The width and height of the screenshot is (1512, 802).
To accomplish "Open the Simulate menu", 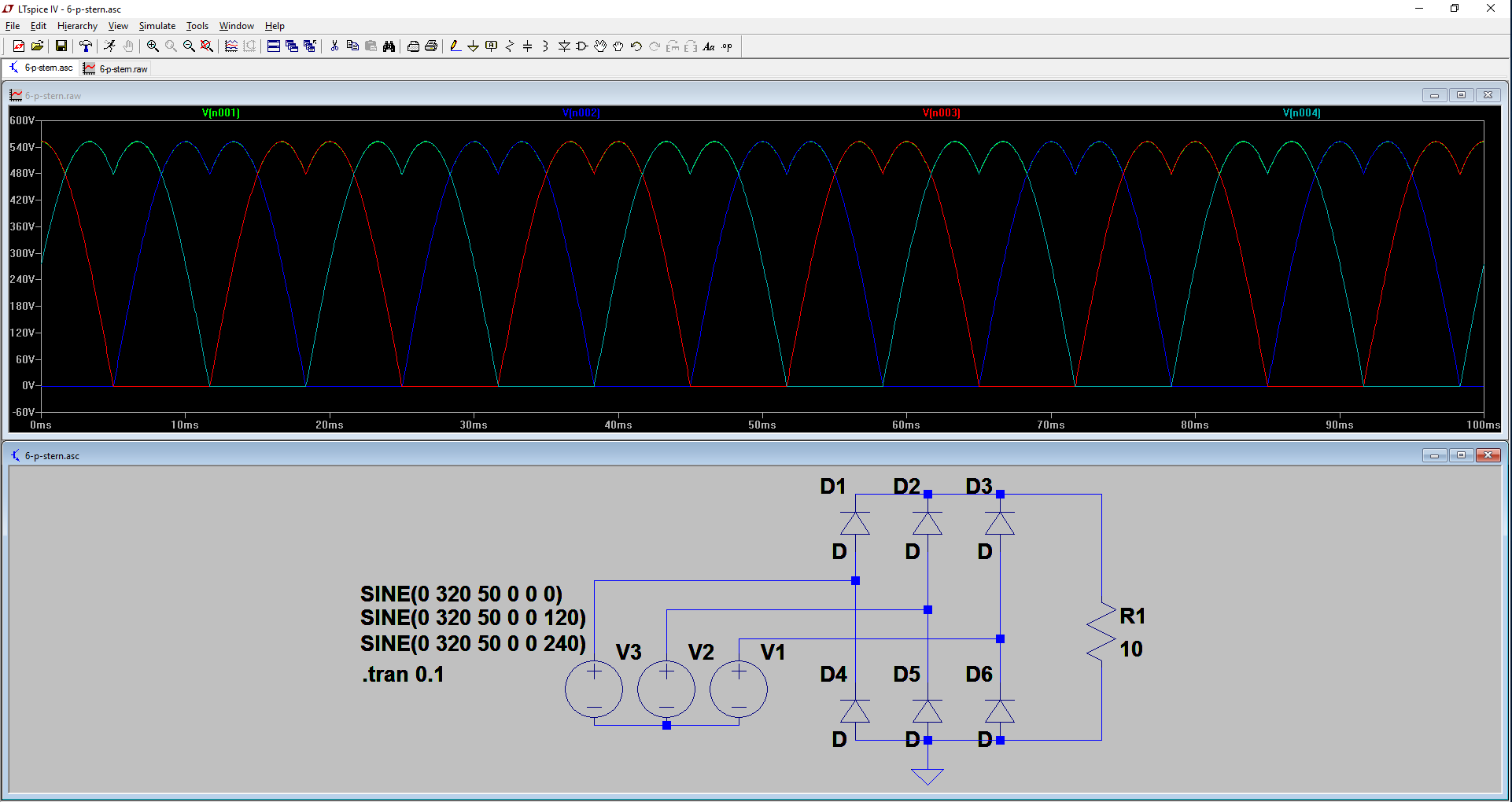I will 157,26.
